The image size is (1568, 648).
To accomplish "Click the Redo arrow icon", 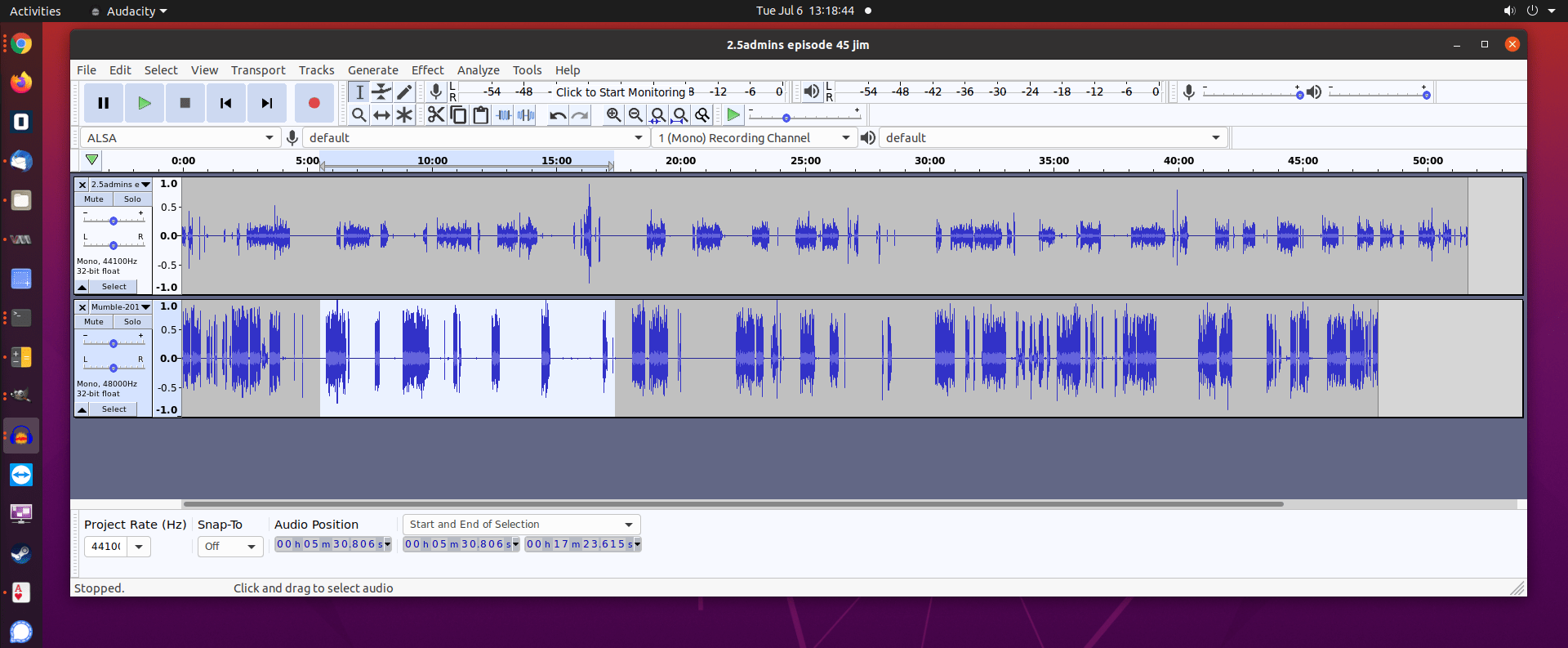I will pos(580,115).
